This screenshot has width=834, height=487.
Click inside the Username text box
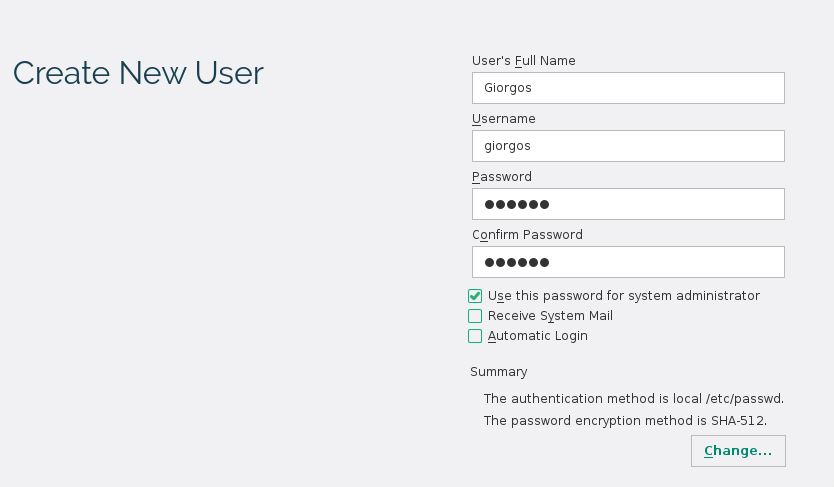point(628,146)
